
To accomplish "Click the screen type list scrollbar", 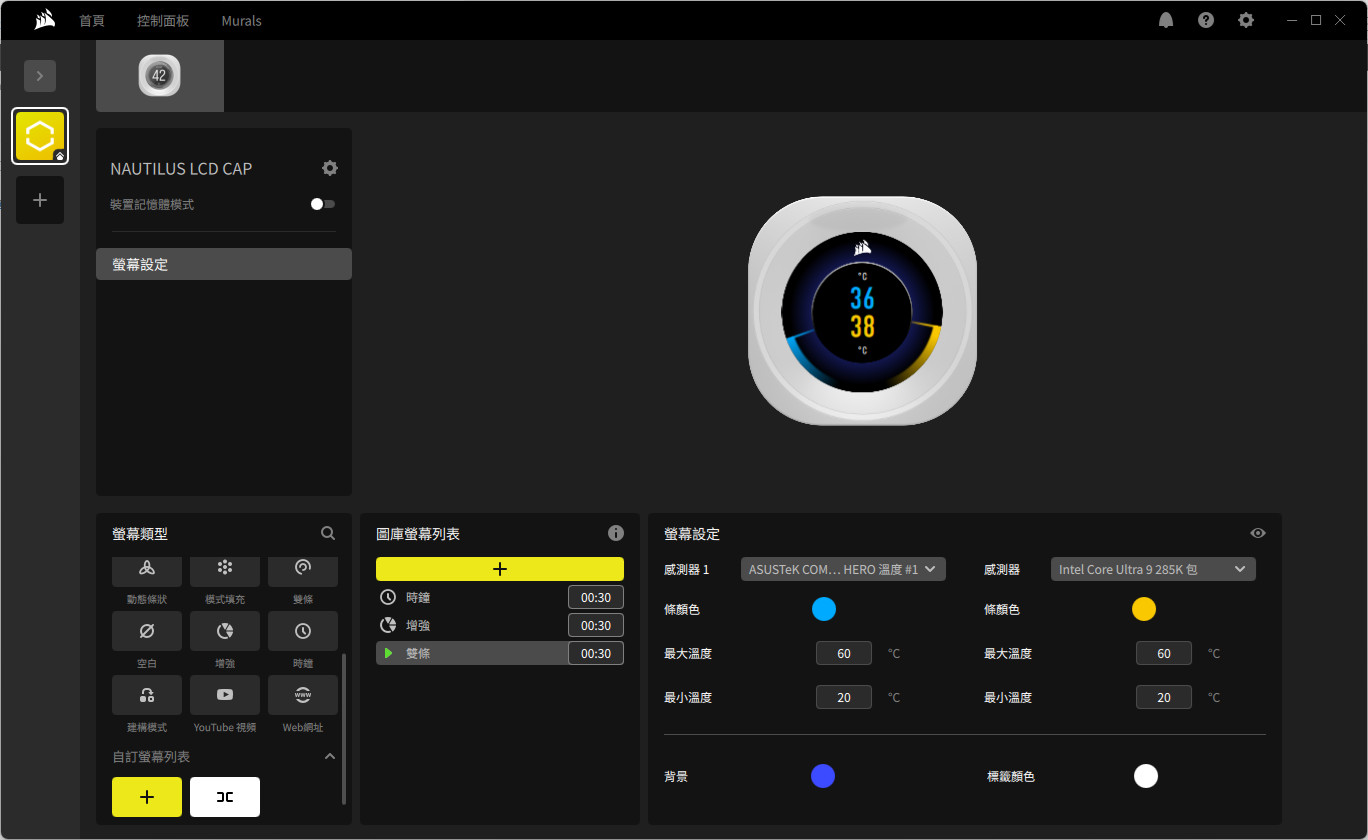I will click(344, 729).
